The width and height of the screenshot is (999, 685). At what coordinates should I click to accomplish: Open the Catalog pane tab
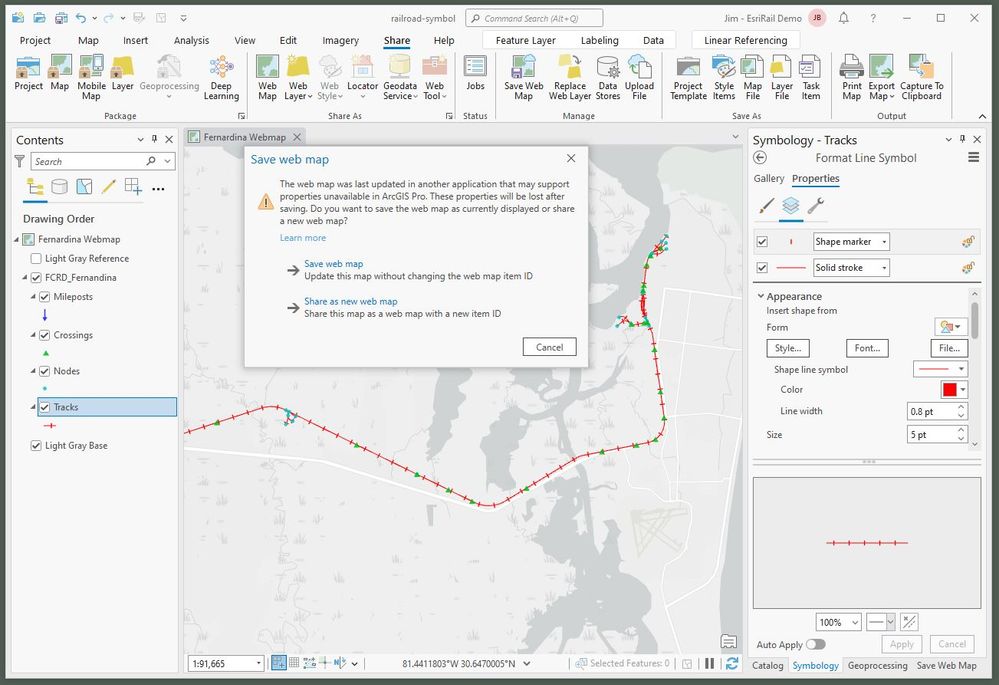[767, 665]
